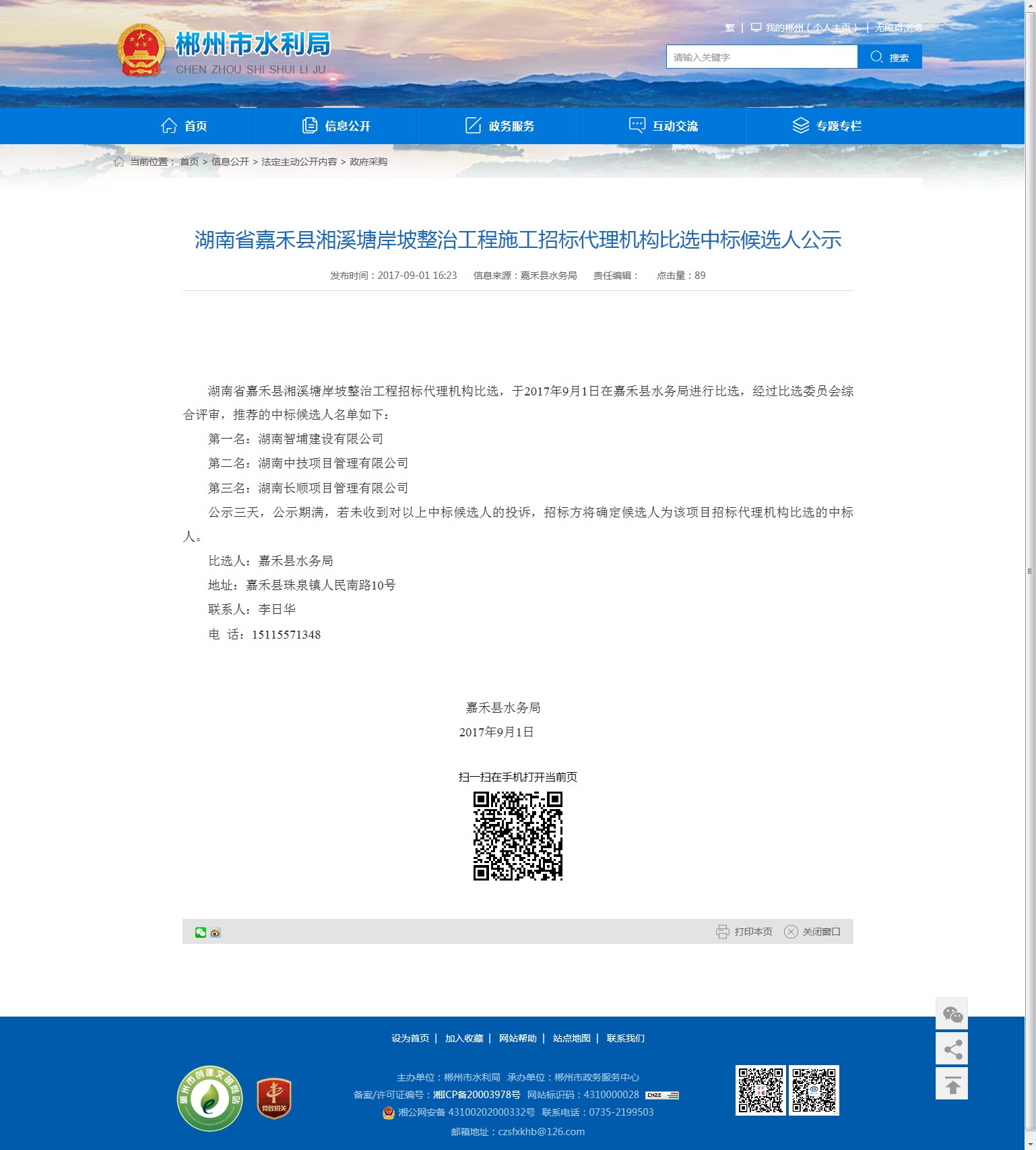Switch to traditional Chinese via 繁 link
Image resolution: width=1036 pixels, height=1150 pixels.
(x=730, y=28)
